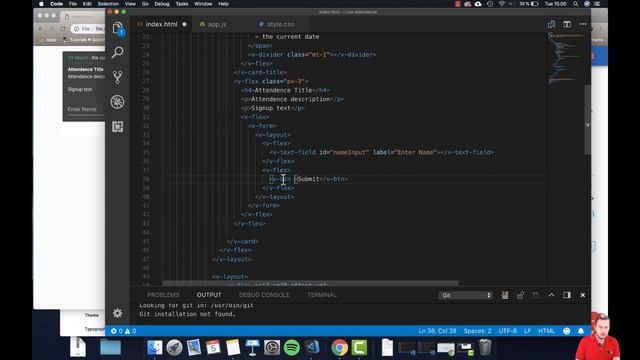Click the Wi-Fi icon in menu bar
Screen dimensions: 640x360
point(502,4)
